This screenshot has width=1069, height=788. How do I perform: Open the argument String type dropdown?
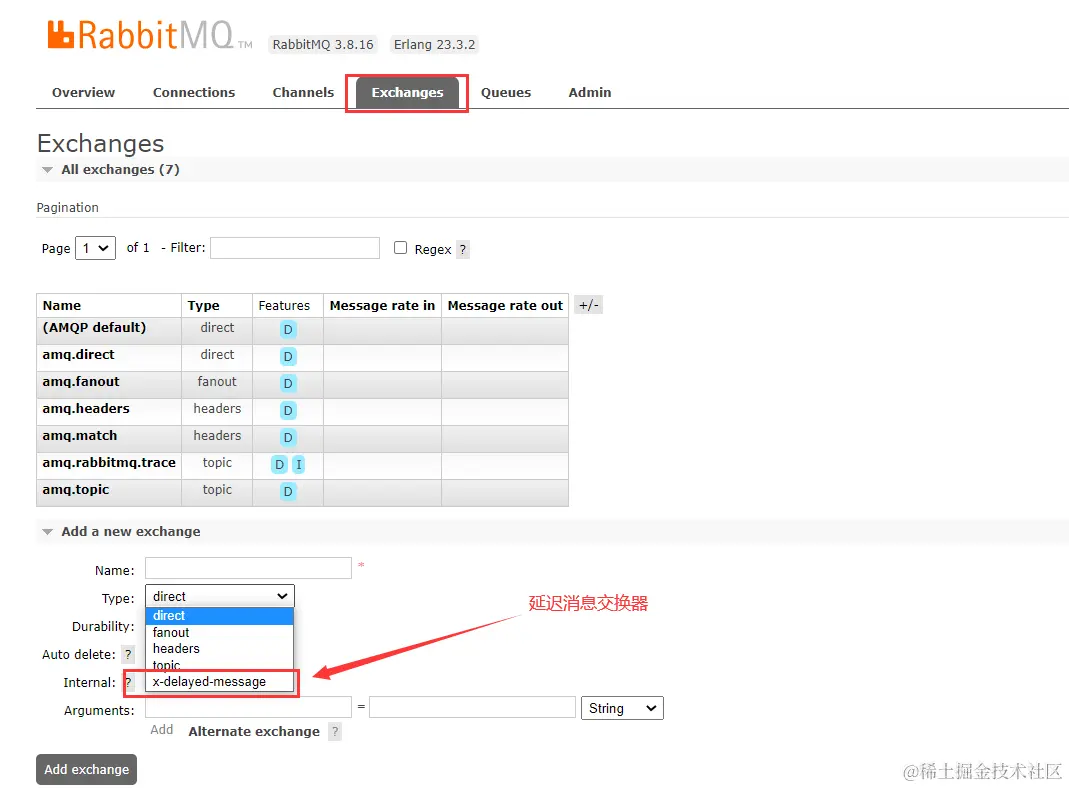click(x=622, y=708)
